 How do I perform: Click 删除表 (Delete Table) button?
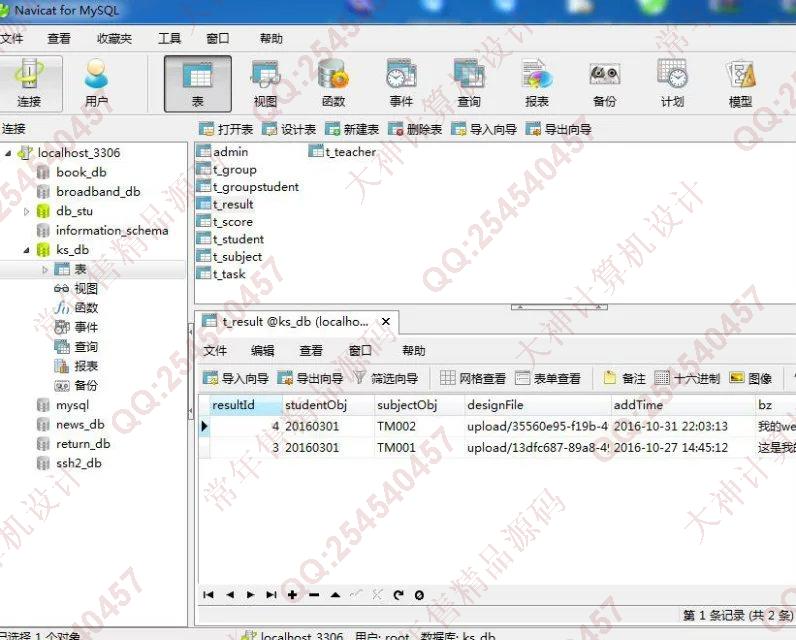pos(415,129)
